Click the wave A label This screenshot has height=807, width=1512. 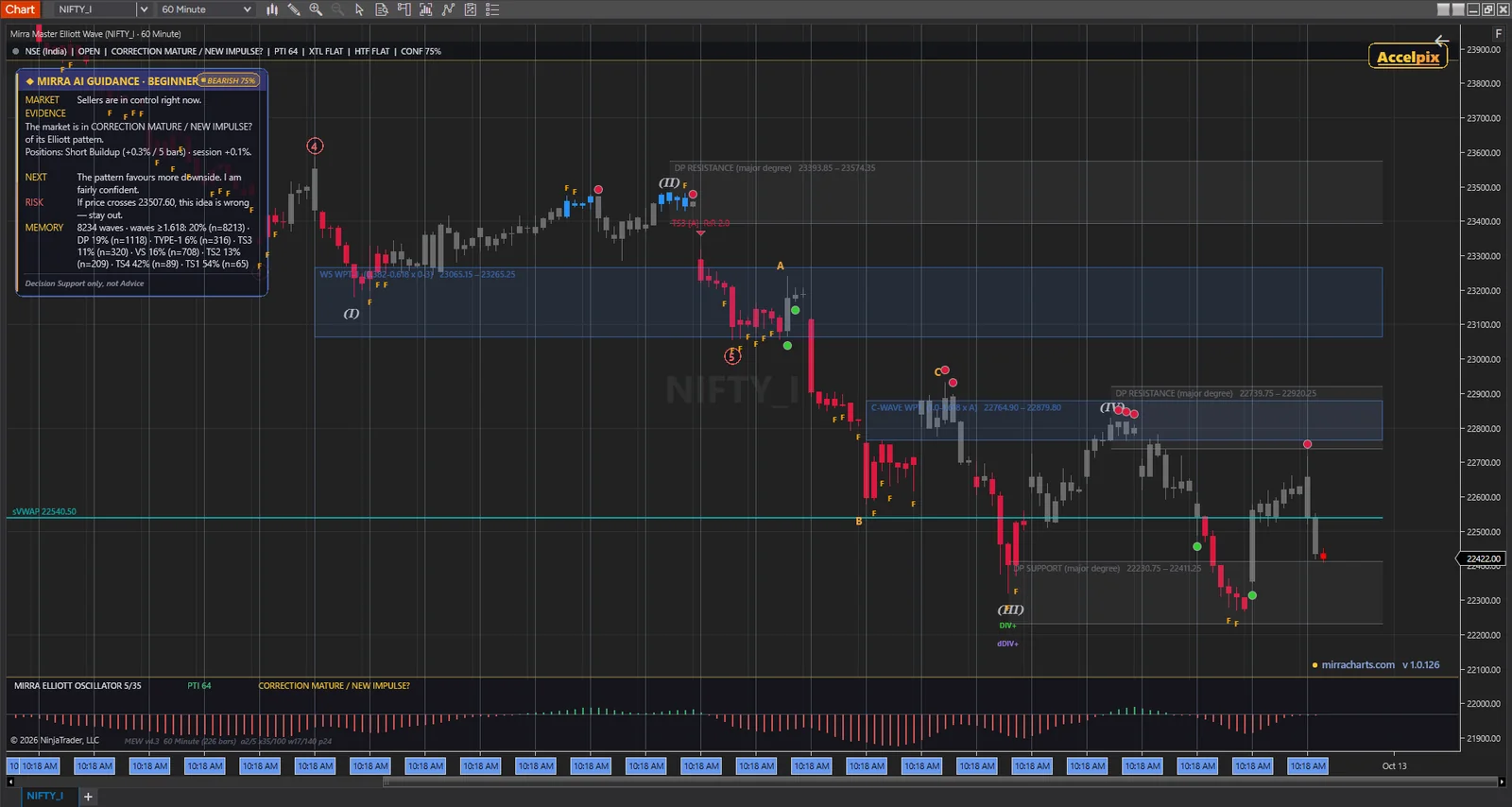click(781, 266)
